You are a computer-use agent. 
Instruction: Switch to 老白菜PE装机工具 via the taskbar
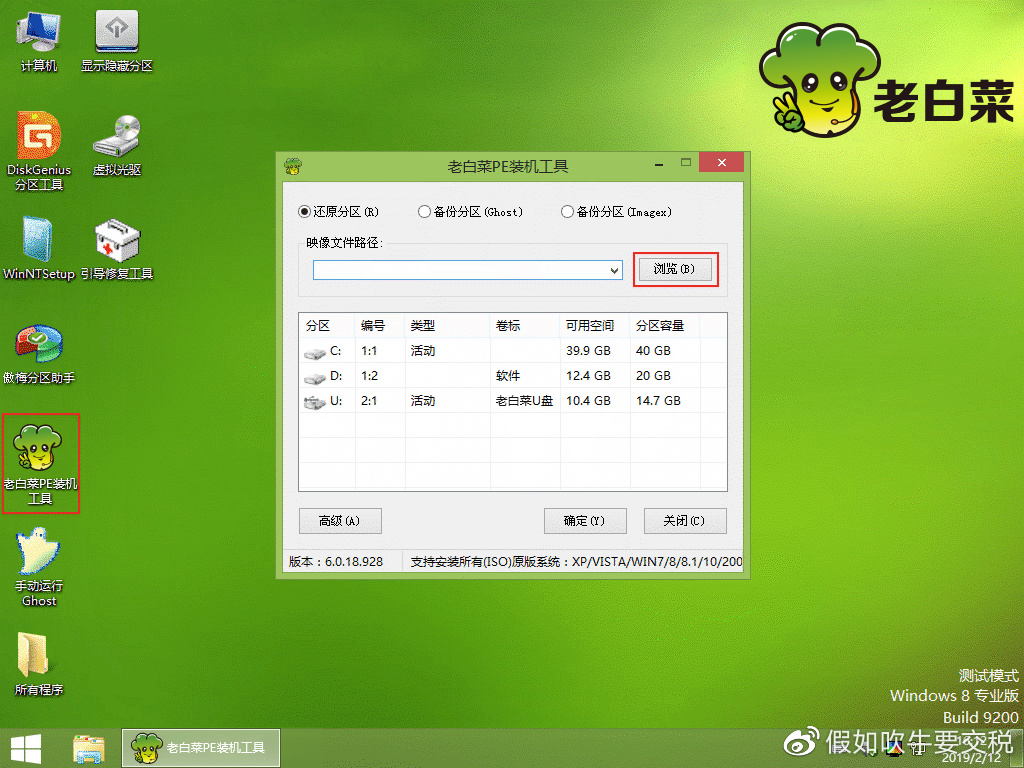pyautogui.click(x=200, y=748)
